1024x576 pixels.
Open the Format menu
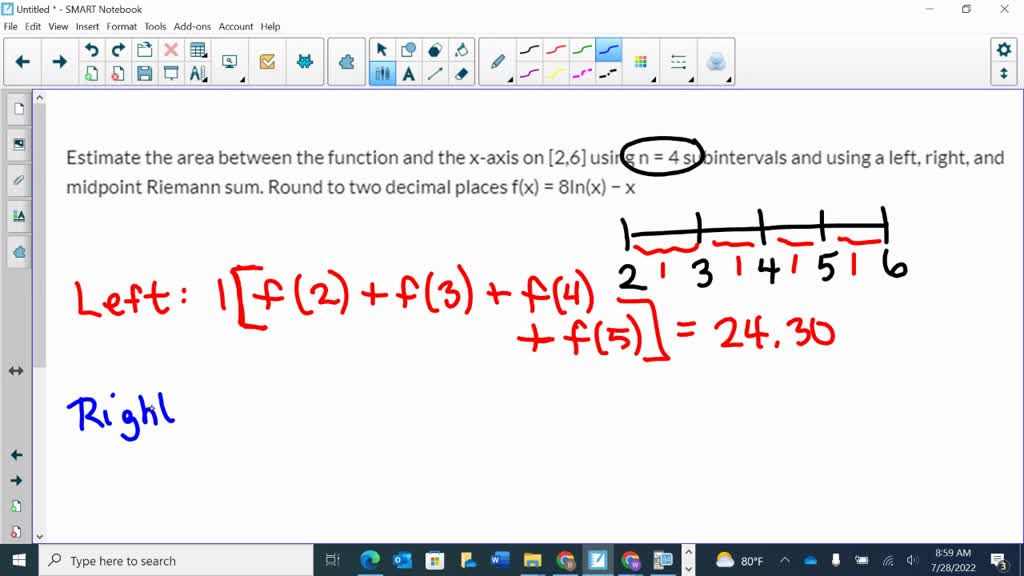point(121,26)
